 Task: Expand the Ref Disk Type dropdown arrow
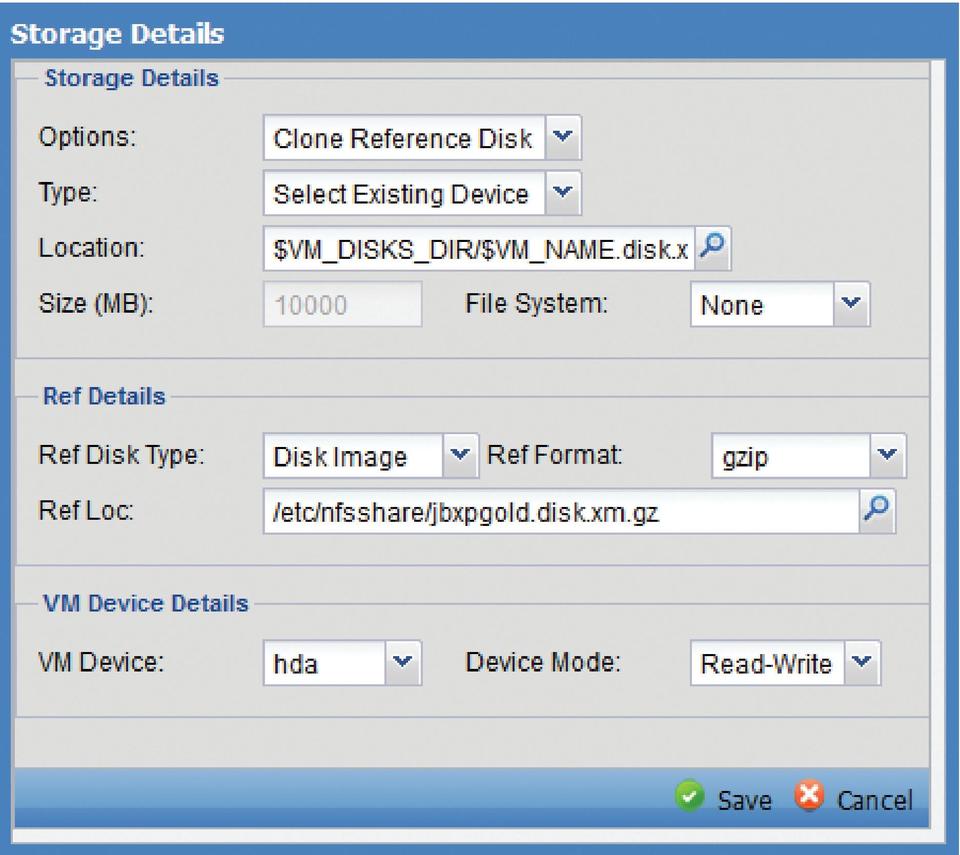coord(459,456)
